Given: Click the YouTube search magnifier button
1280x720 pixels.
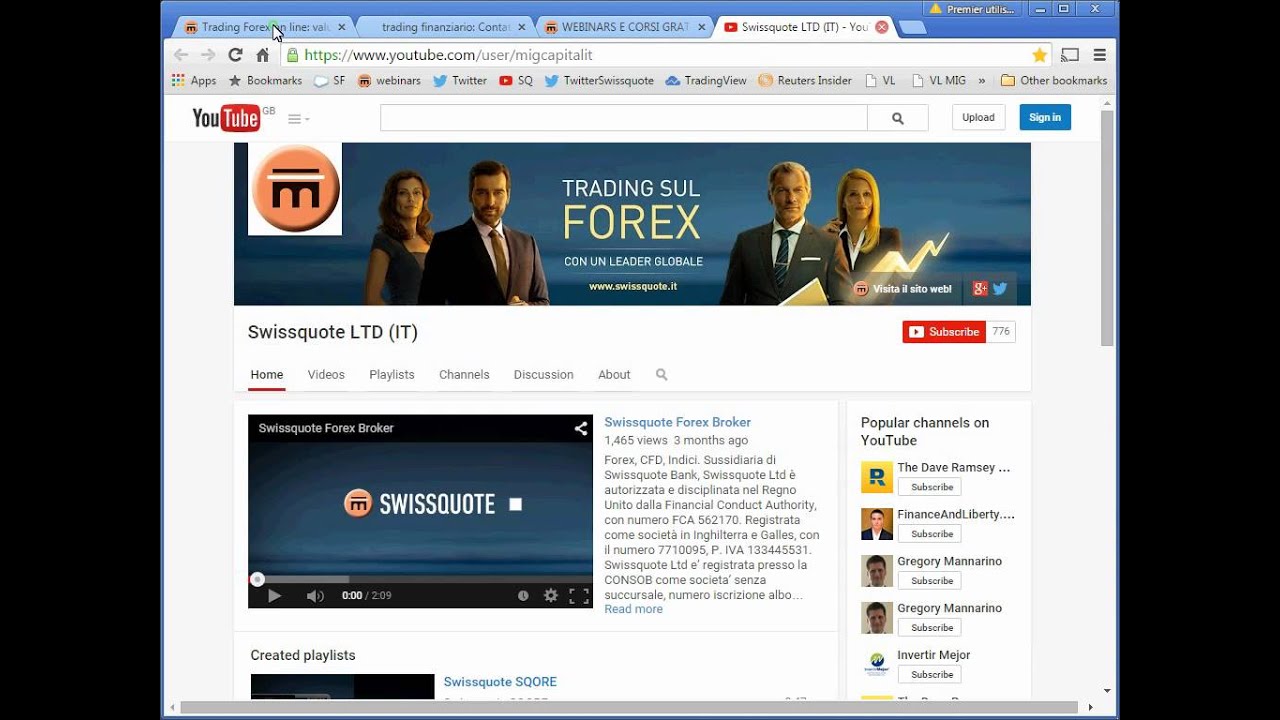Looking at the screenshot, I should pyautogui.click(x=898, y=118).
